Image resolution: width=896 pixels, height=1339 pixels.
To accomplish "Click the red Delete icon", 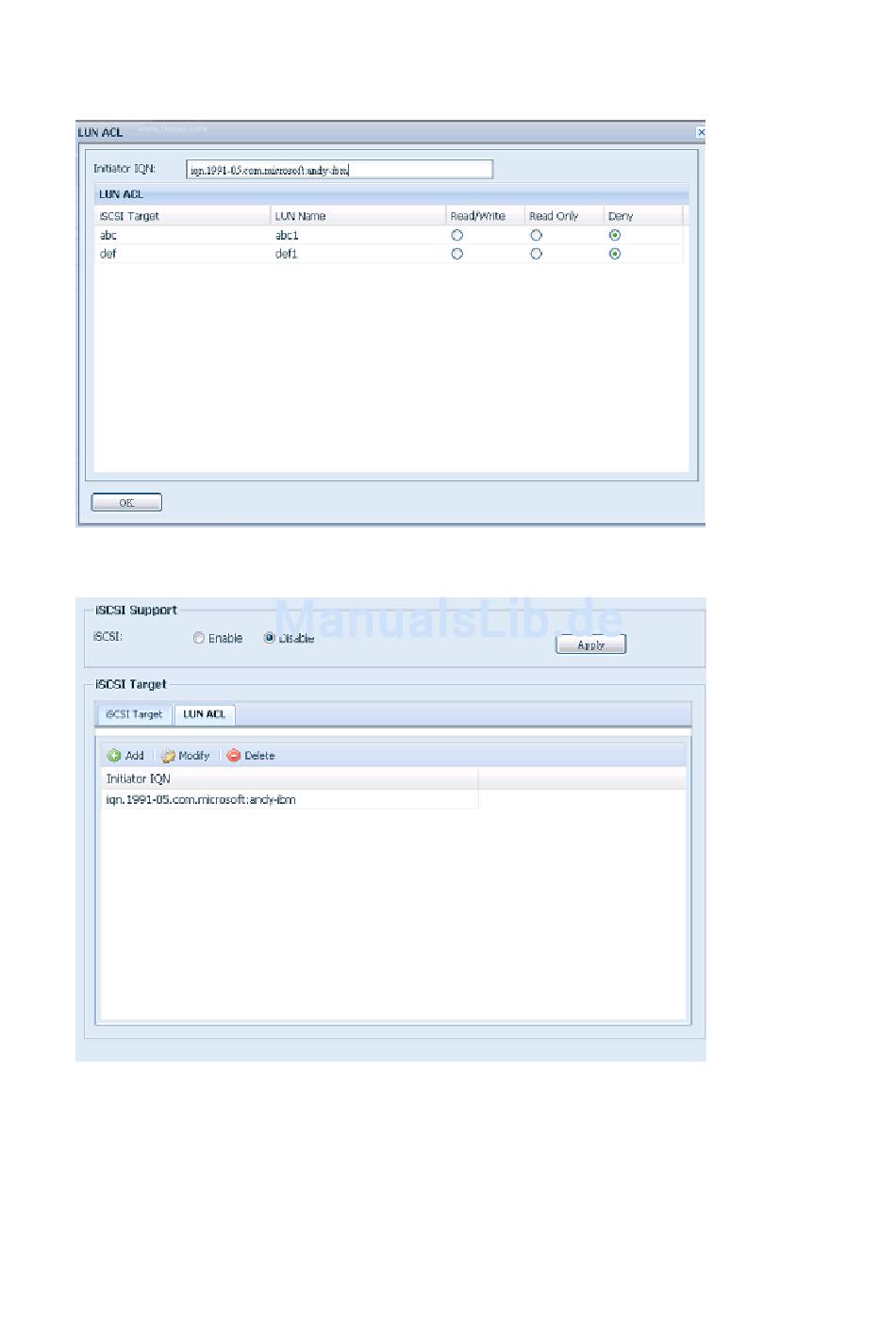I will coord(234,756).
